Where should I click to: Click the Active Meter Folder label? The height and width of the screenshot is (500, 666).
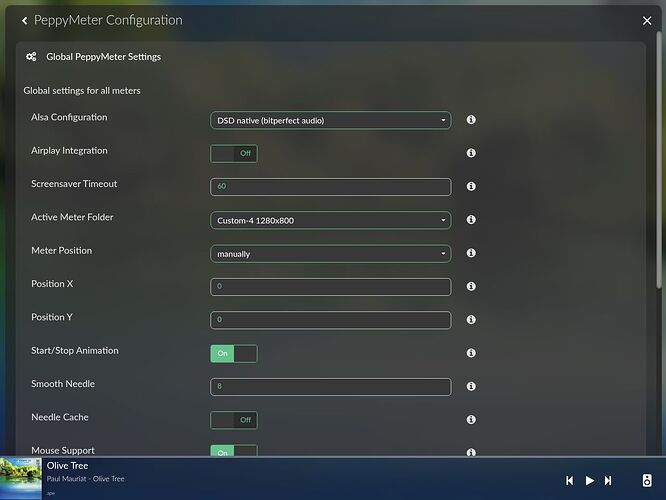click(72, 217)
